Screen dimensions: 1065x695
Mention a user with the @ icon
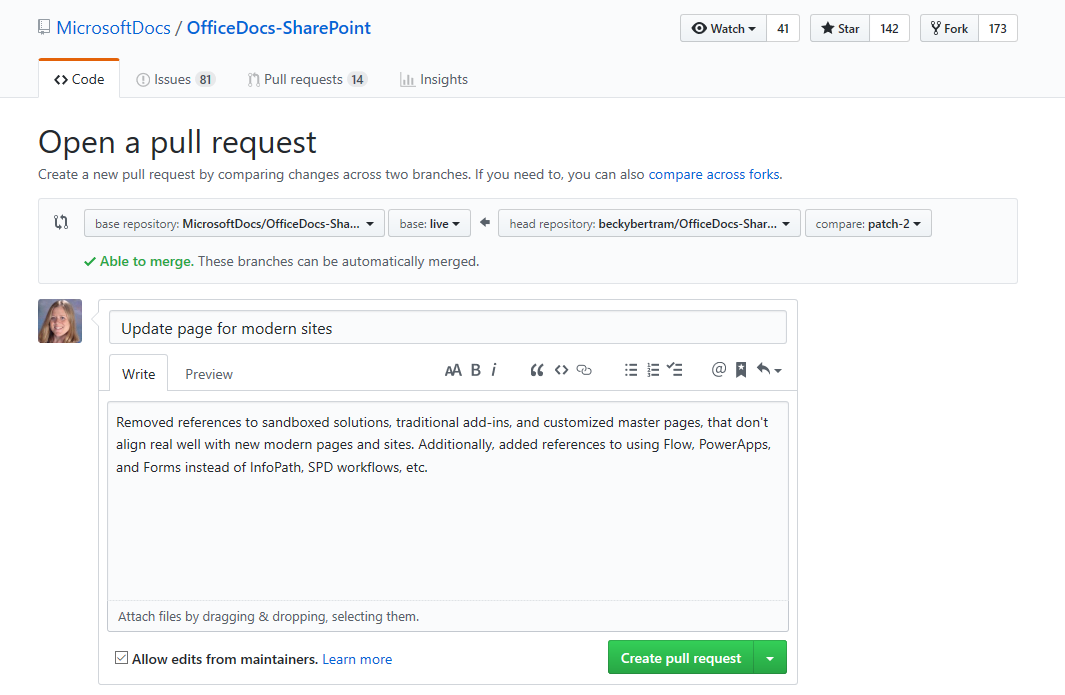718,370
